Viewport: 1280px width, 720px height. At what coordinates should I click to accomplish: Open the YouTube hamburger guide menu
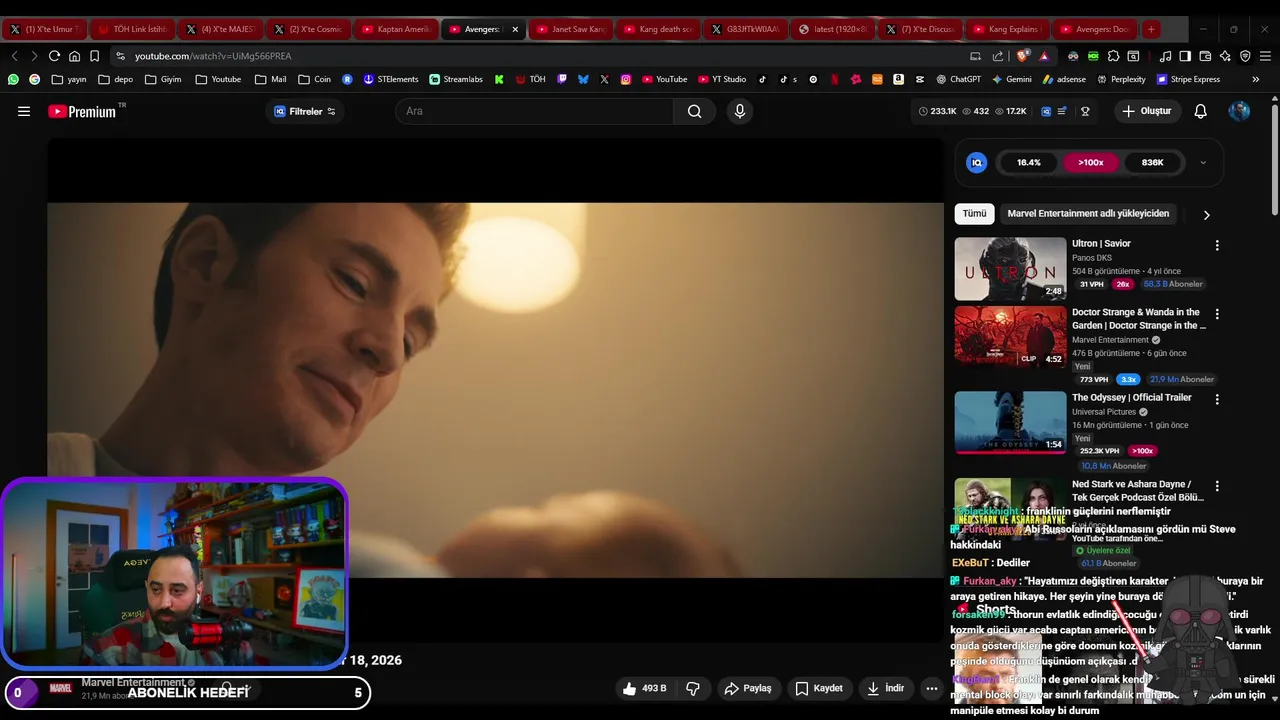[x=24, y=111]
